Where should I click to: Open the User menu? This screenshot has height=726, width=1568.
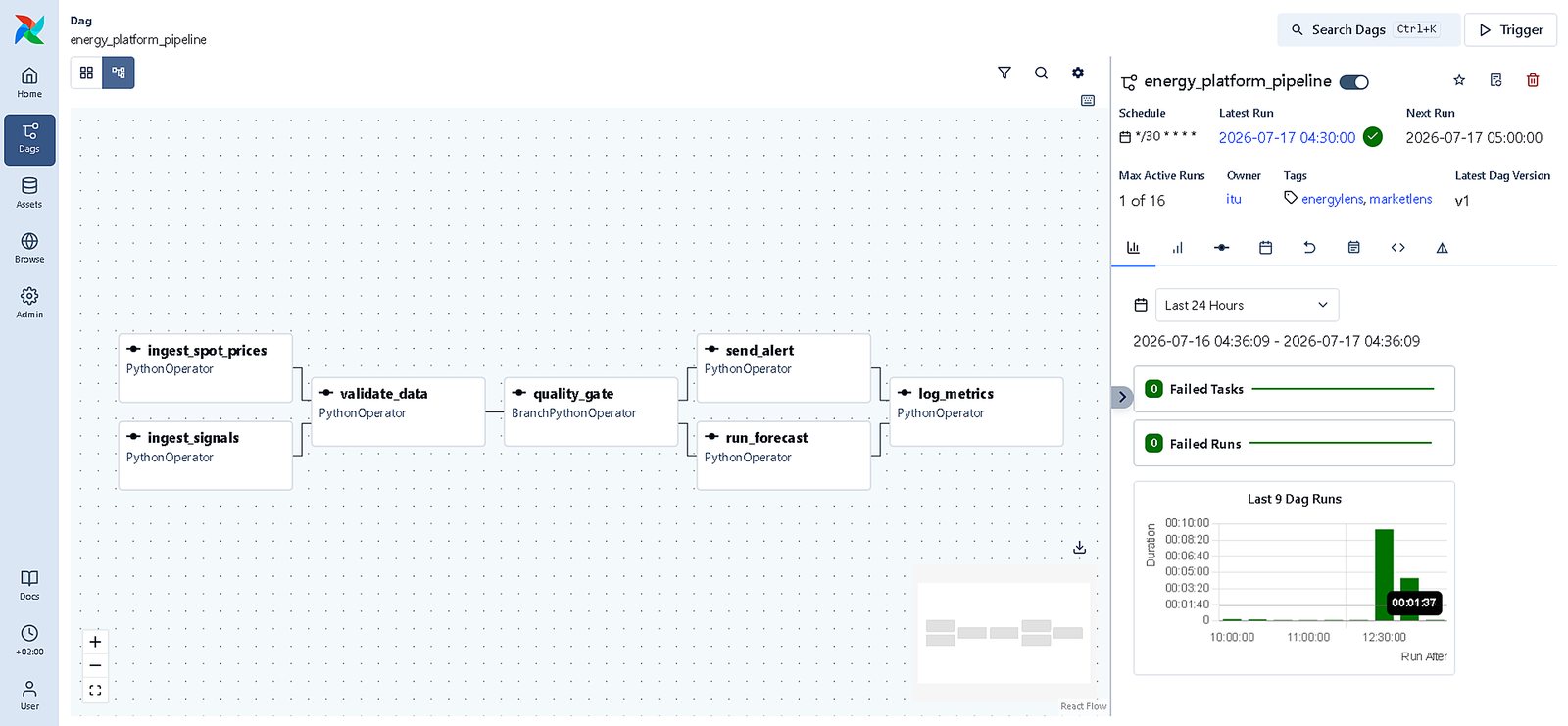tap(29, 696)
